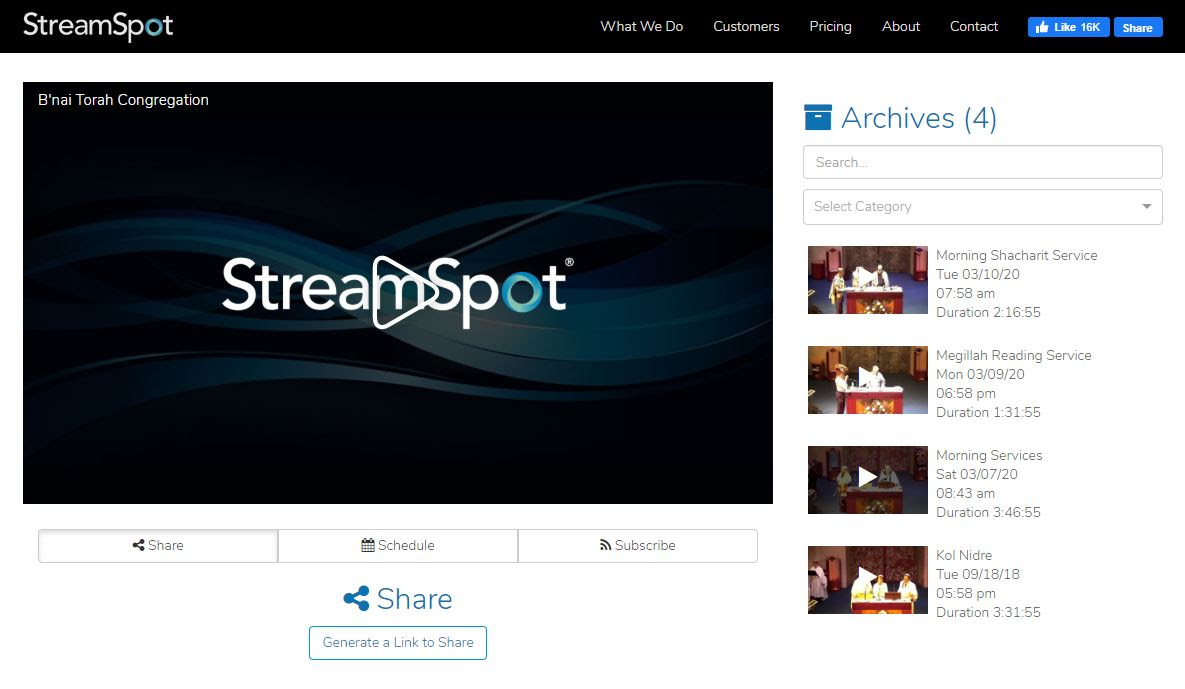Navigate to the Contact page
The image size is (1185, 689).
[x=973, y=26]
